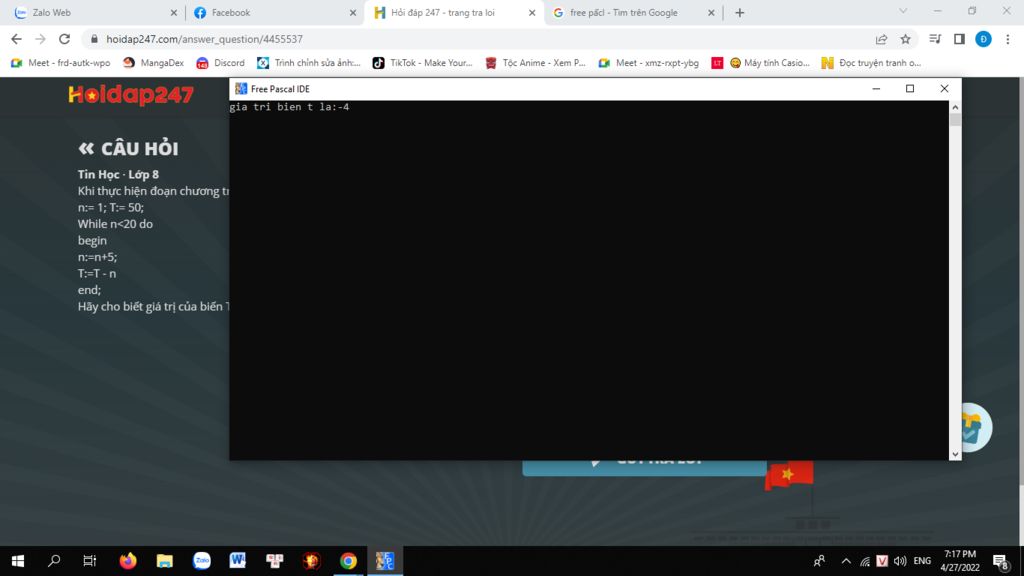The width and height of the screenshot is (1024, 576).
Task: Go forward in browser history
Action: (x=40, y=39)
